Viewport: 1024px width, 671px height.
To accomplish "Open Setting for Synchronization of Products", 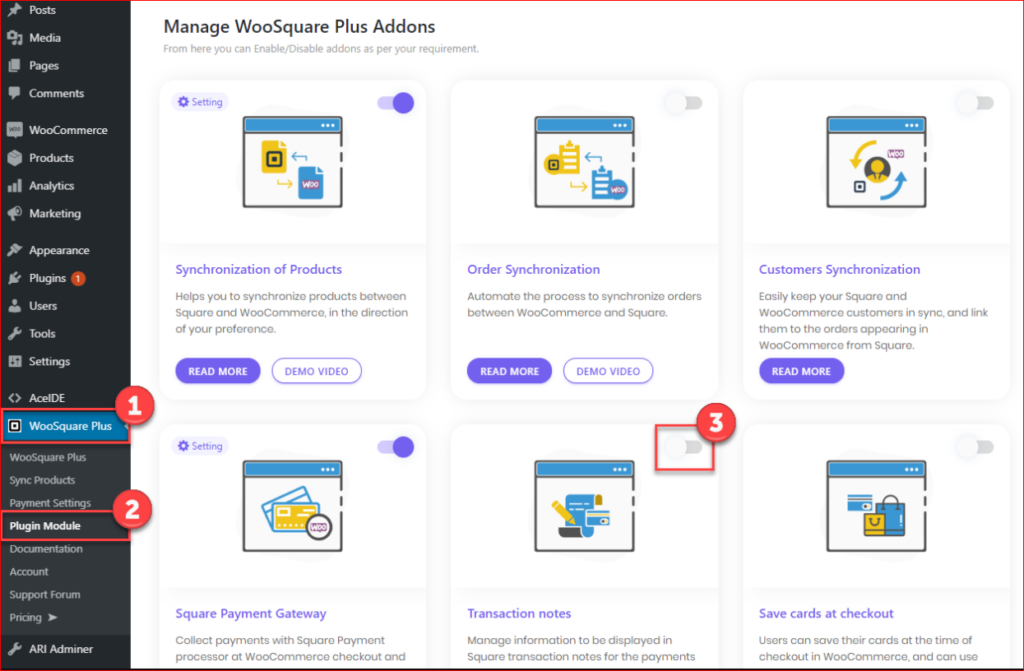I will coord(200,102).
